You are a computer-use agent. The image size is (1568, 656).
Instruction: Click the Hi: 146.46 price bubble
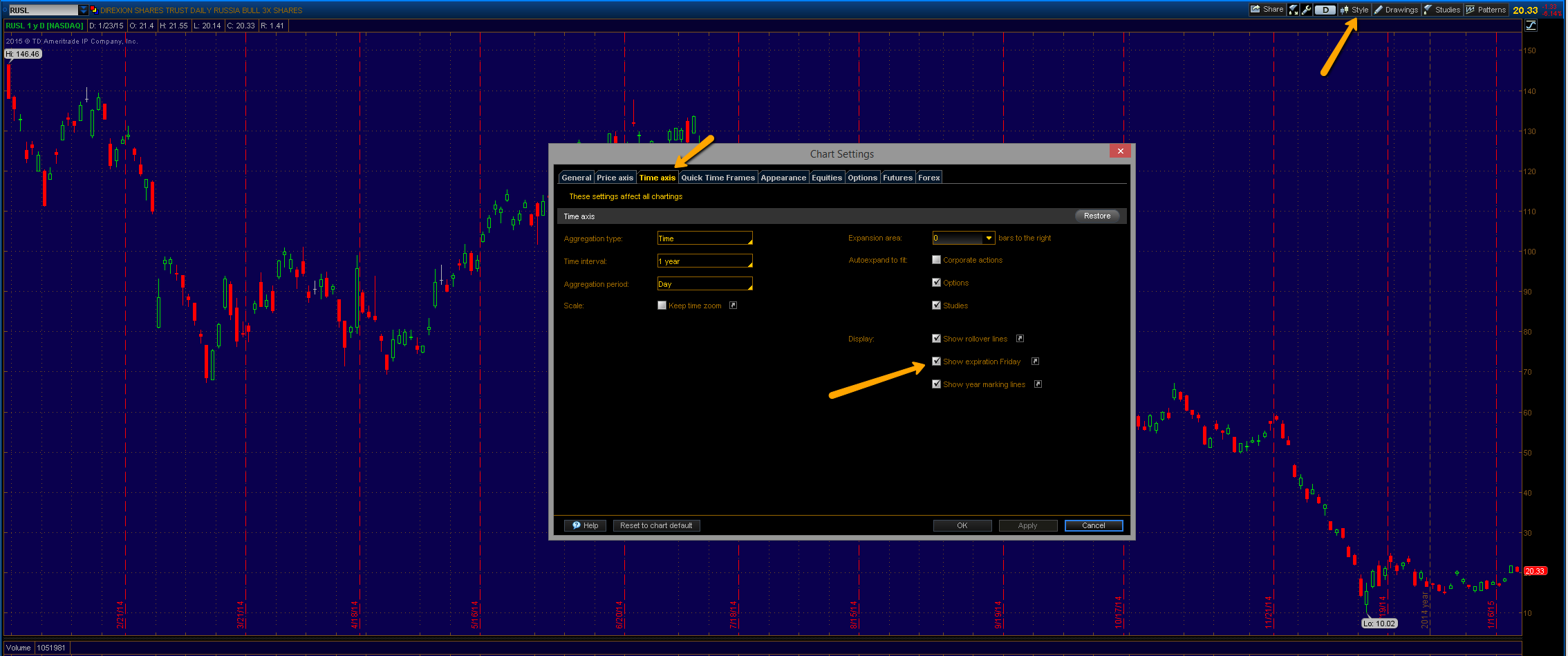click(23, 54)
